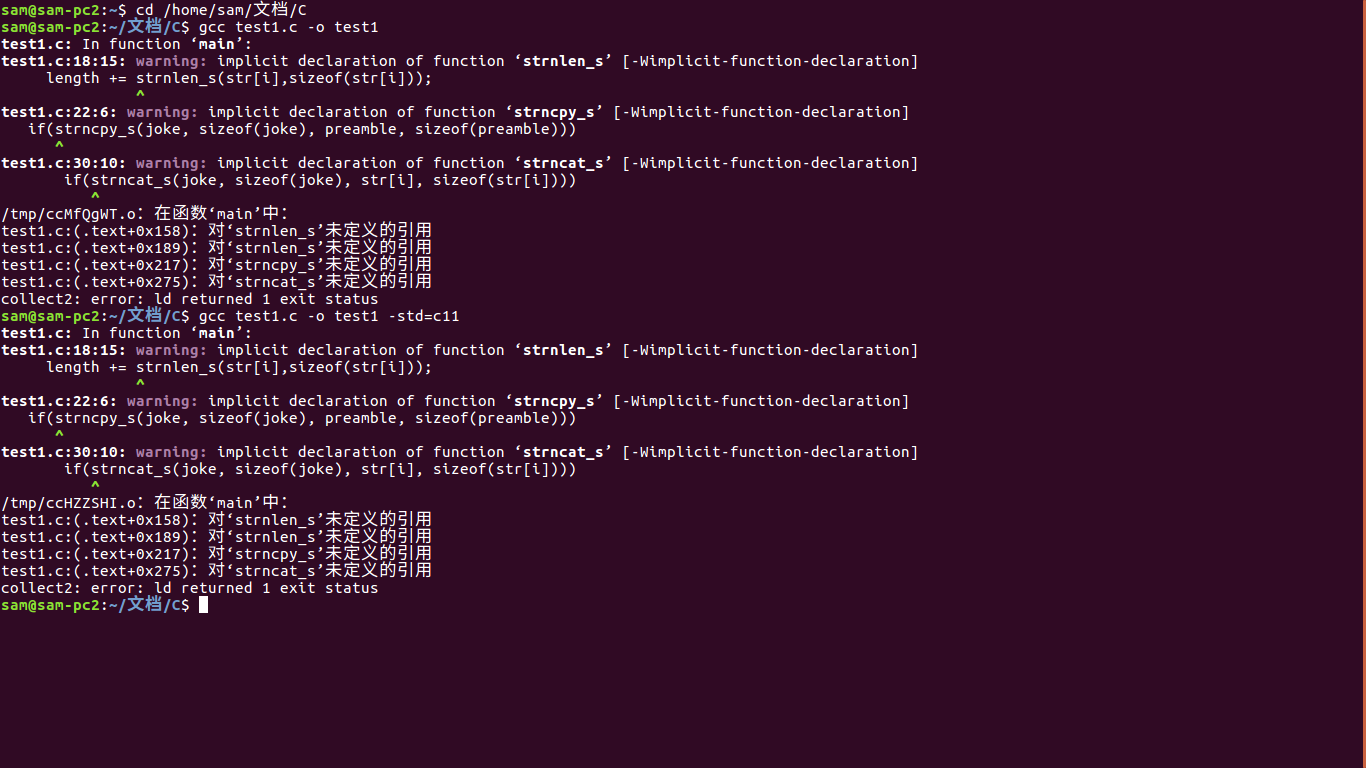
Task: Click the last 'if(strncpy_s(joke, sizeof(joke)...' code line
Action: pos(302,418)
